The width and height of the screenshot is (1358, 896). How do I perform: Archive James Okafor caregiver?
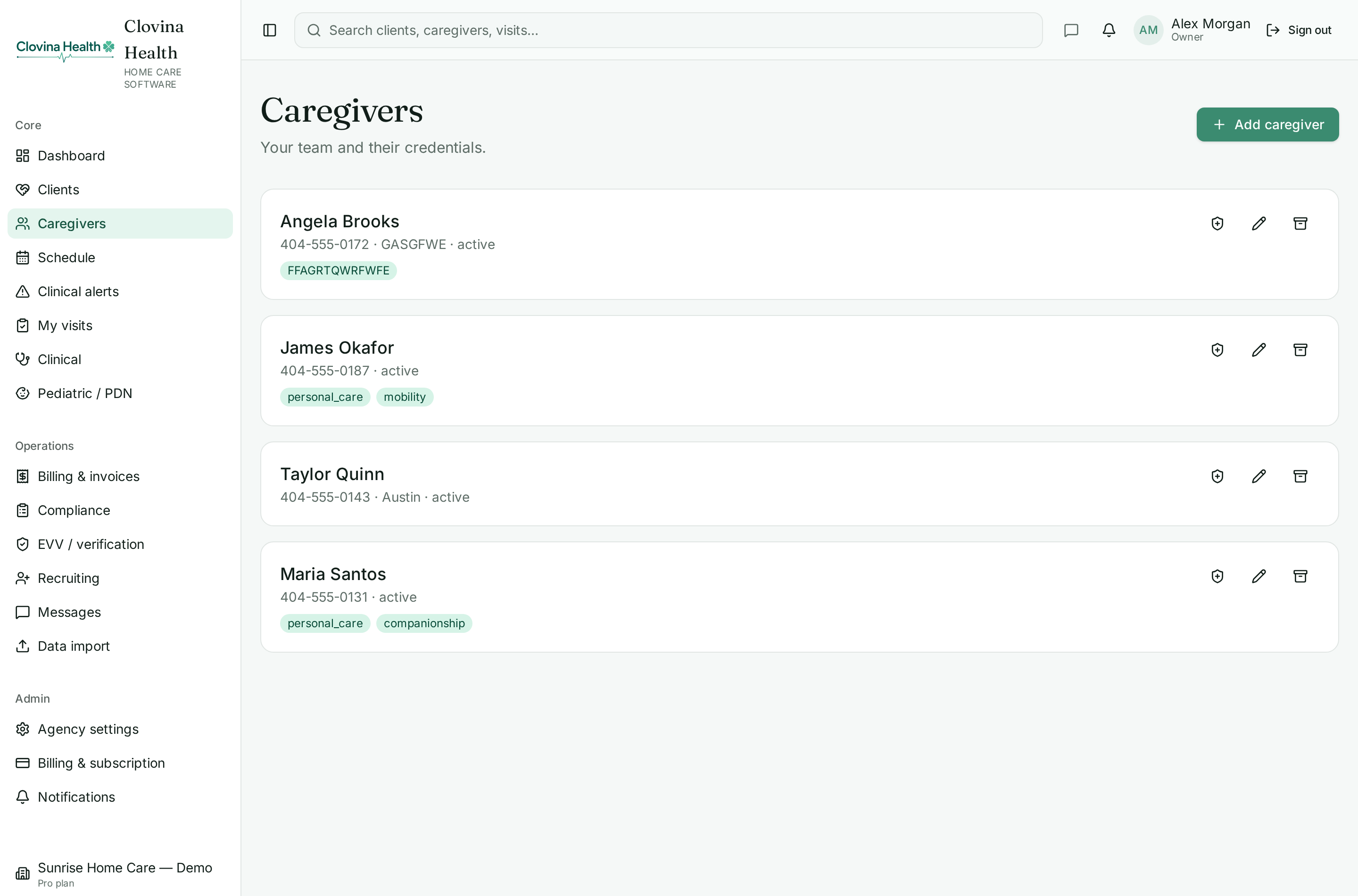click(x=1300, y=350)
